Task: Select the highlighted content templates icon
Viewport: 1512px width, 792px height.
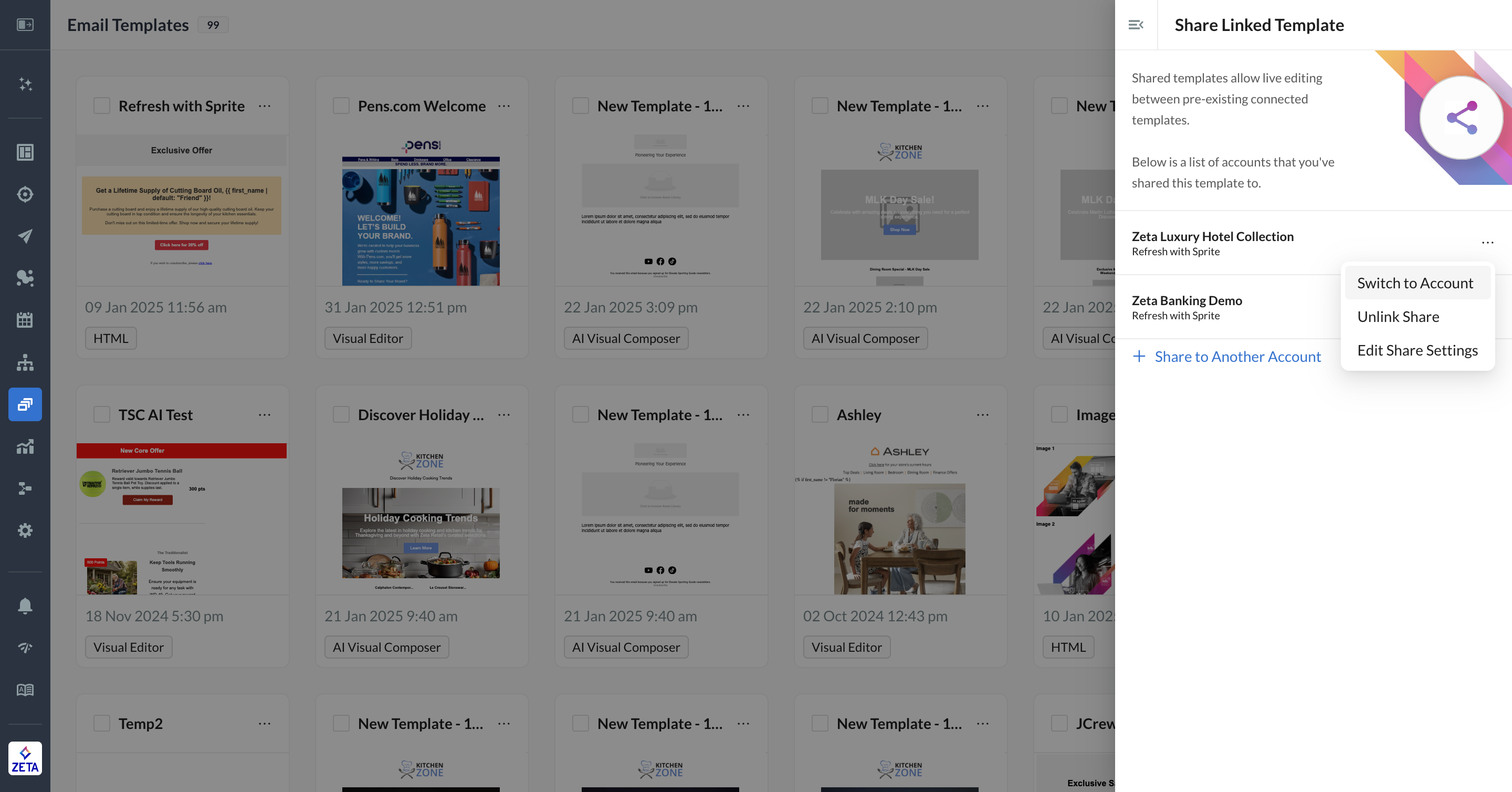Action: click(25, 404)
